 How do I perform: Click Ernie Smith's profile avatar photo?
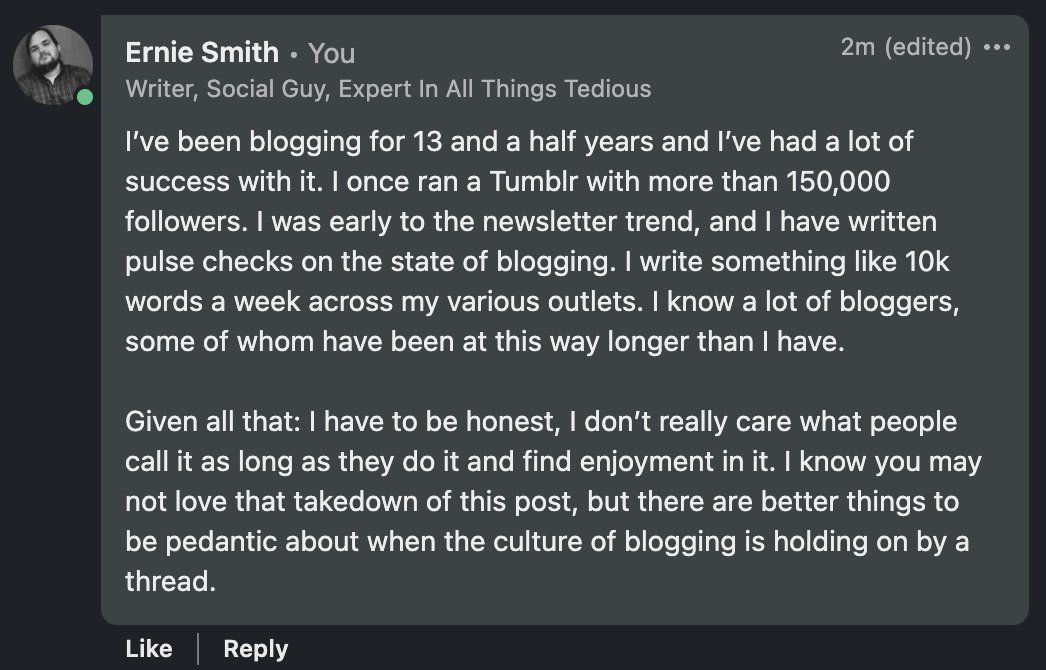(x=52, y=65)
